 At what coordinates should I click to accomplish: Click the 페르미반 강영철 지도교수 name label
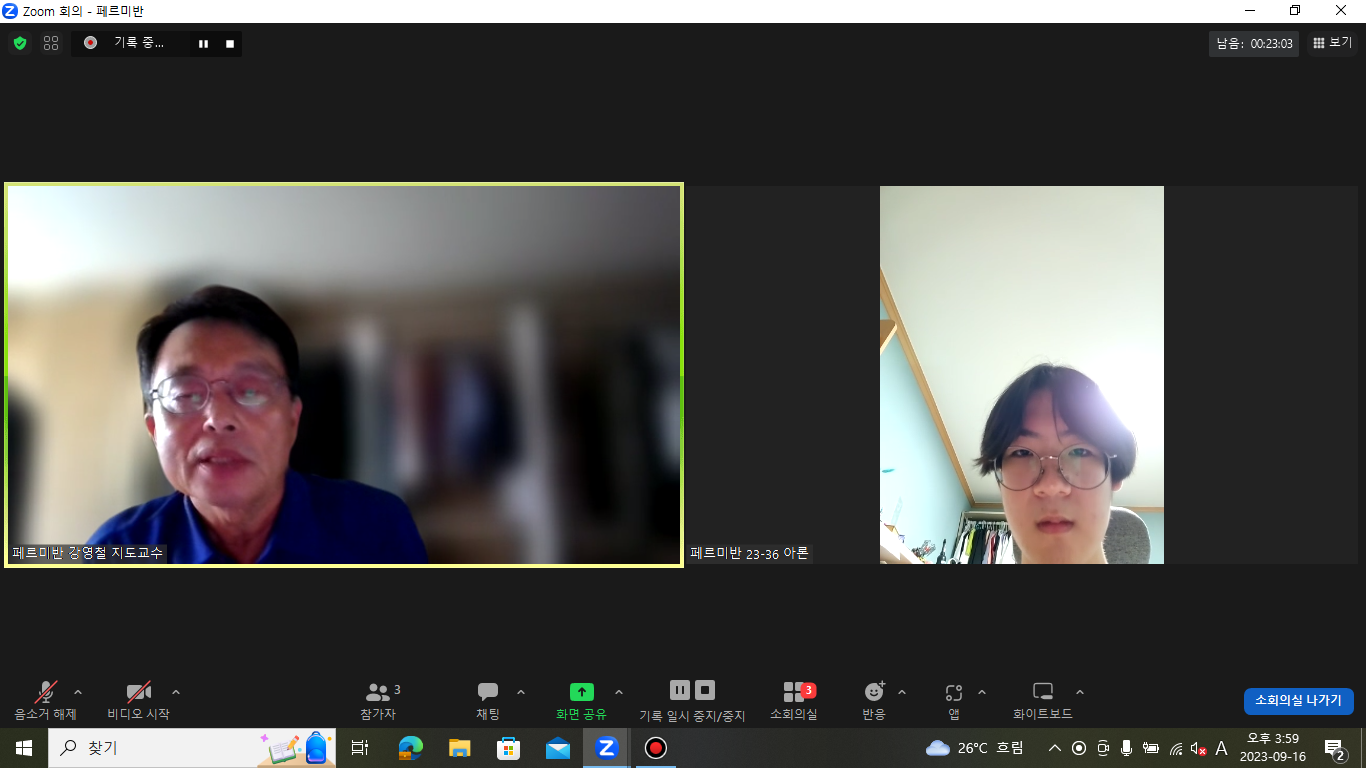point(88,552)
